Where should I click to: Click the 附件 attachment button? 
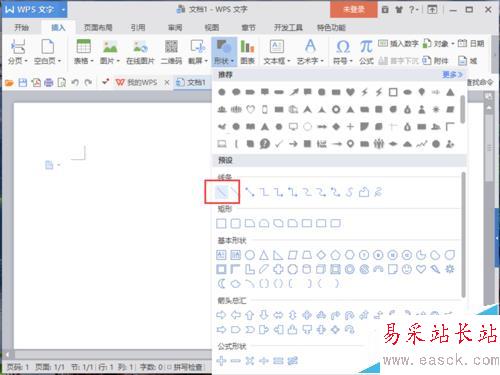[x=435, y=61]
